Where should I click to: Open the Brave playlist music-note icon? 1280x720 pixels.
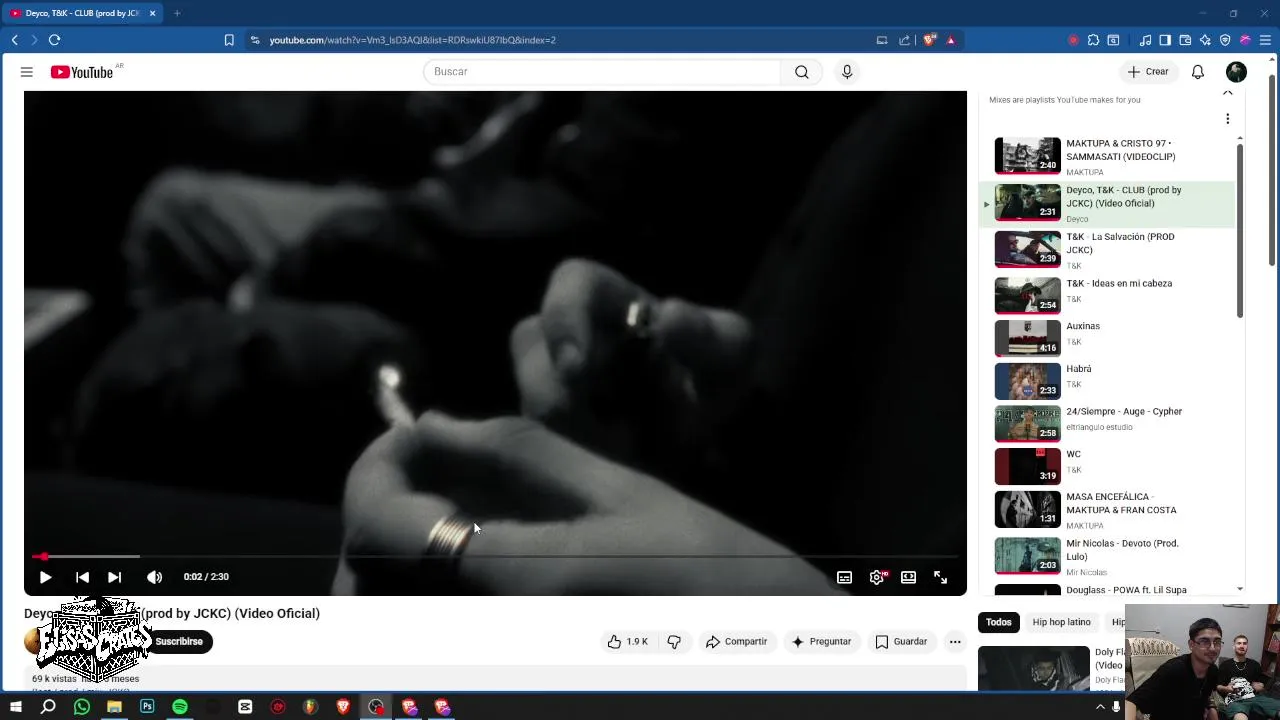[x=1145, y=40]
